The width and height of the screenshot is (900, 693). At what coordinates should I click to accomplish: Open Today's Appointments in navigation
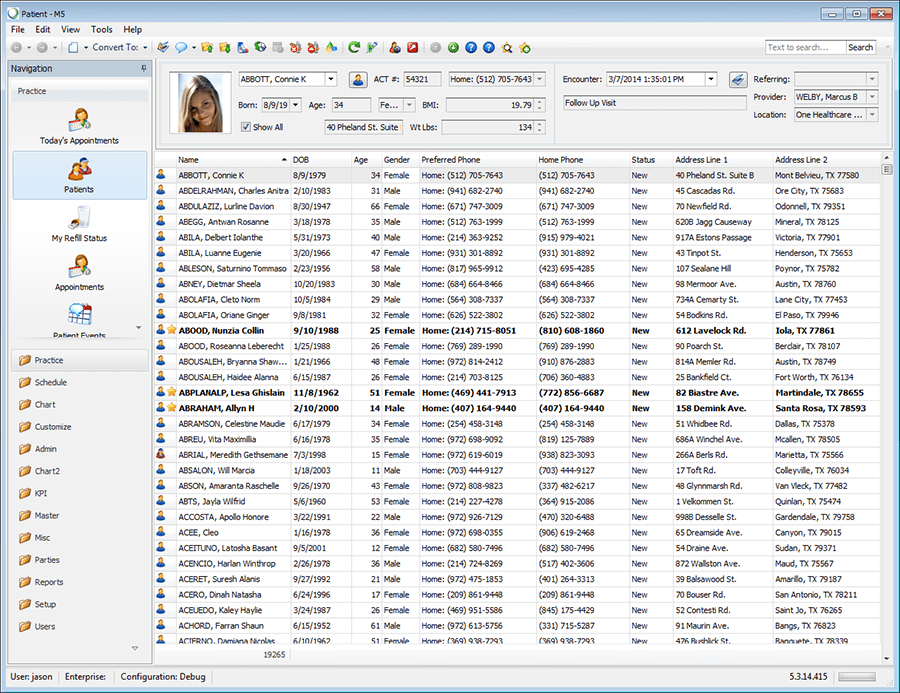click(x=79, y=126)
